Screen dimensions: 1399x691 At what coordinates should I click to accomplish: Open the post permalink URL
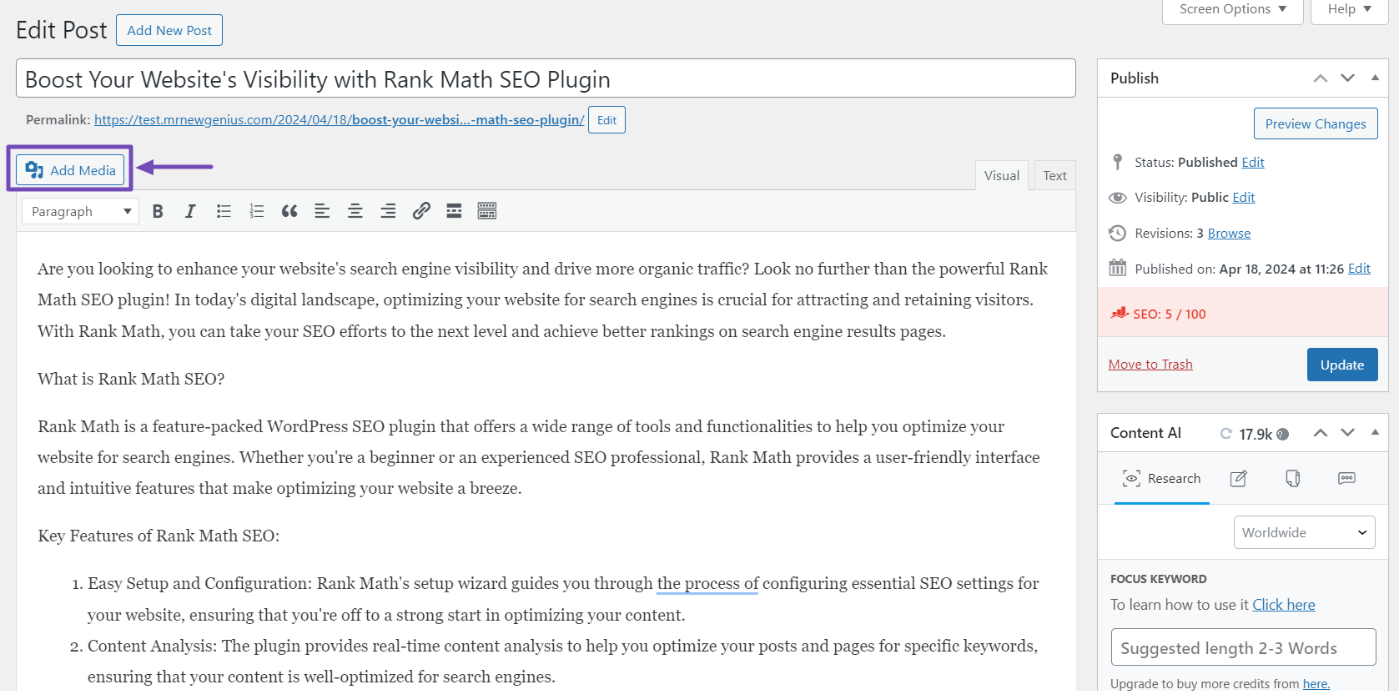point(339,120)
